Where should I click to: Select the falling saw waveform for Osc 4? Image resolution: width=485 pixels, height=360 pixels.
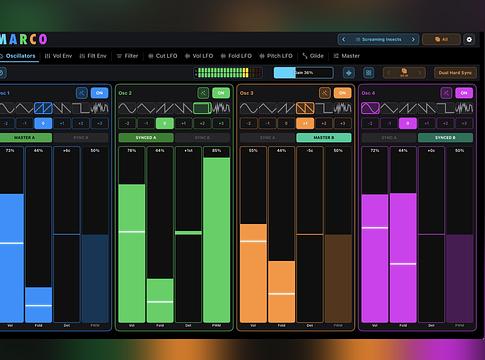tap(426, 108)
